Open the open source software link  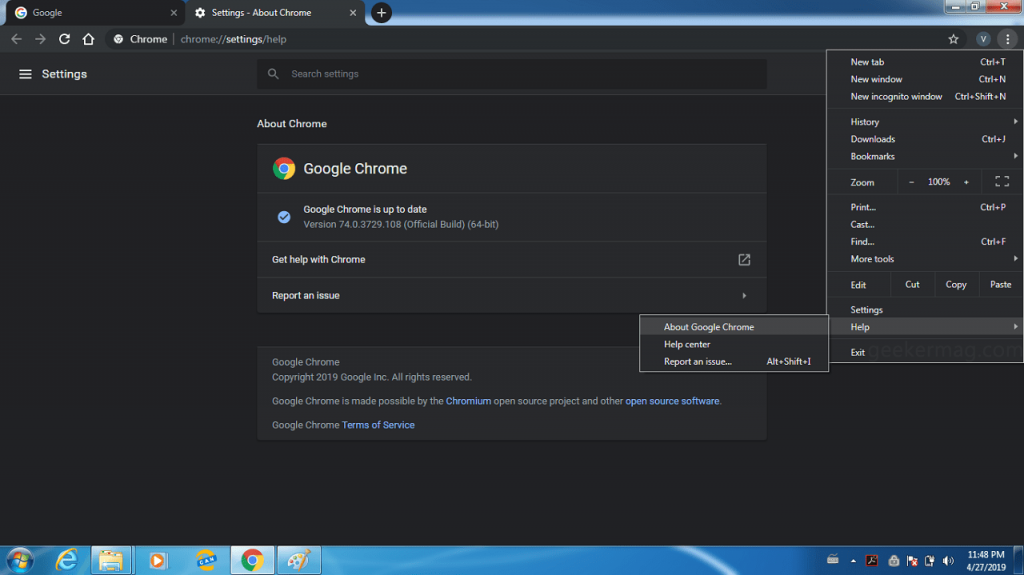tap(672, 401)
